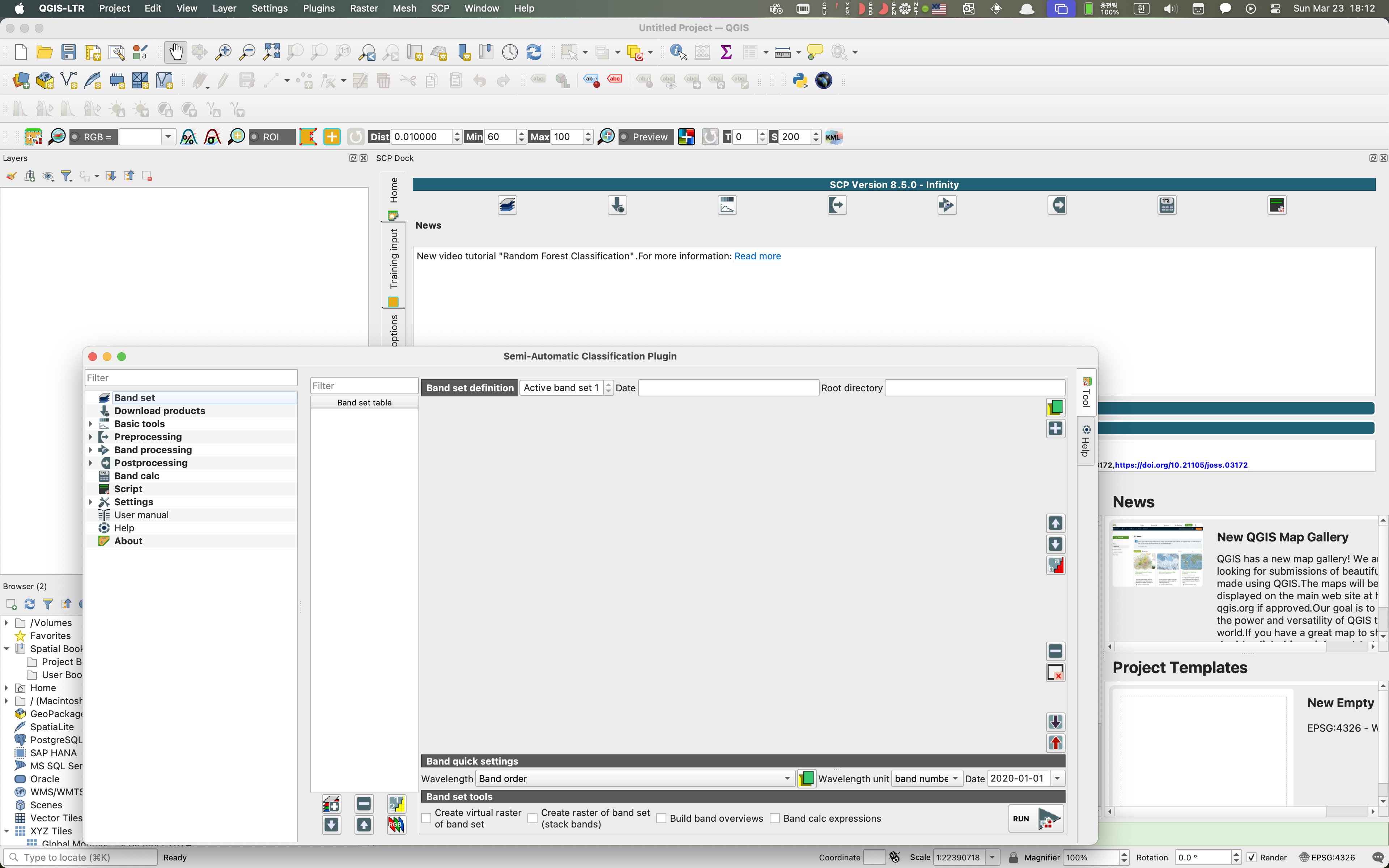Click the remove band minus icon

1055,651
